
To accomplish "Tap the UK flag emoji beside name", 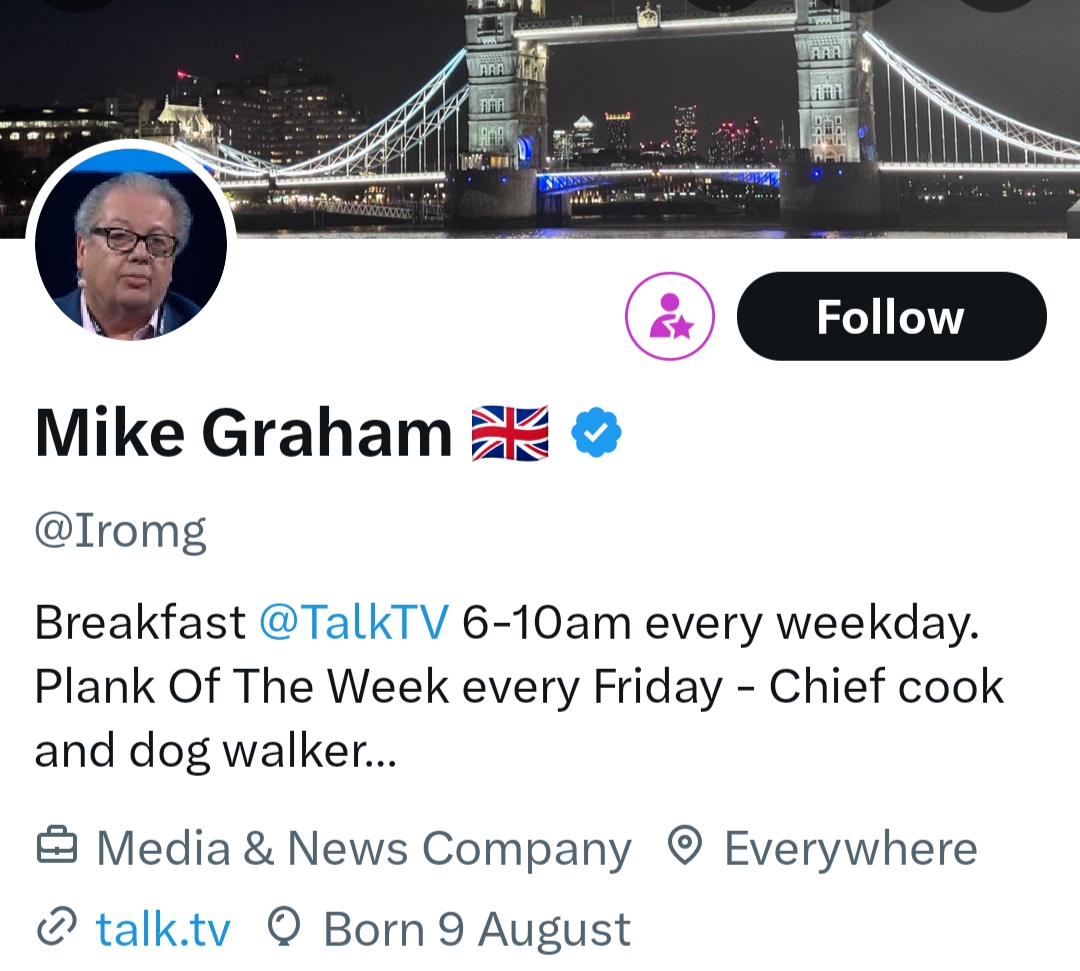I will pos(510,432).
